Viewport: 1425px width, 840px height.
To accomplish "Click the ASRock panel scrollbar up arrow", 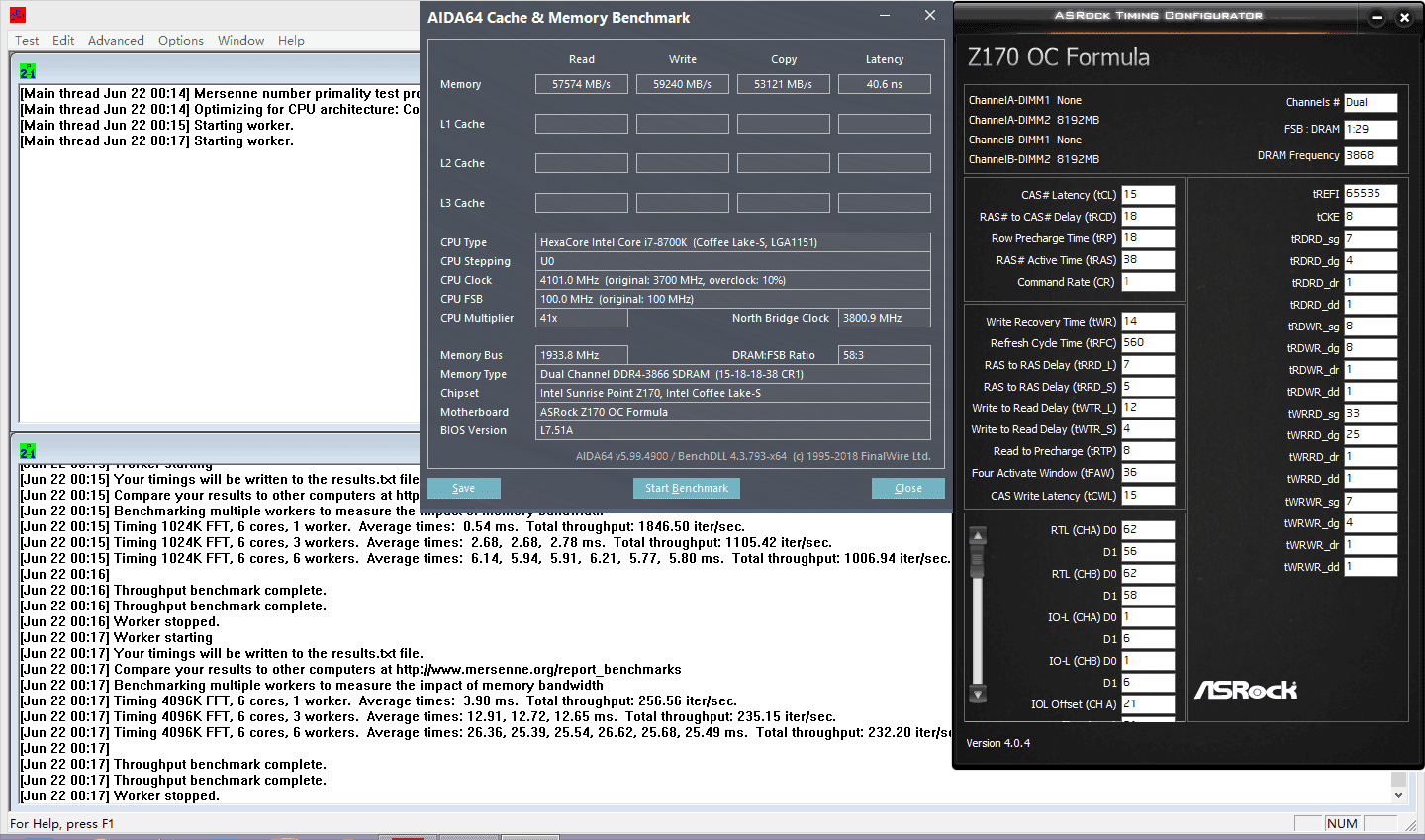I will point(978,536).
